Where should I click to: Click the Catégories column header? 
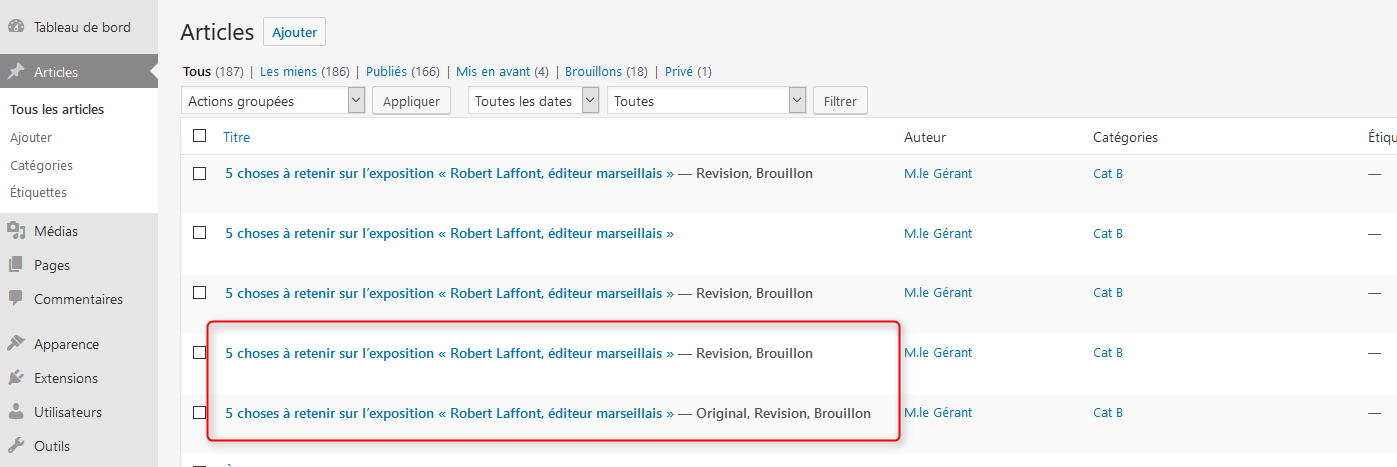pos(1126,137)
